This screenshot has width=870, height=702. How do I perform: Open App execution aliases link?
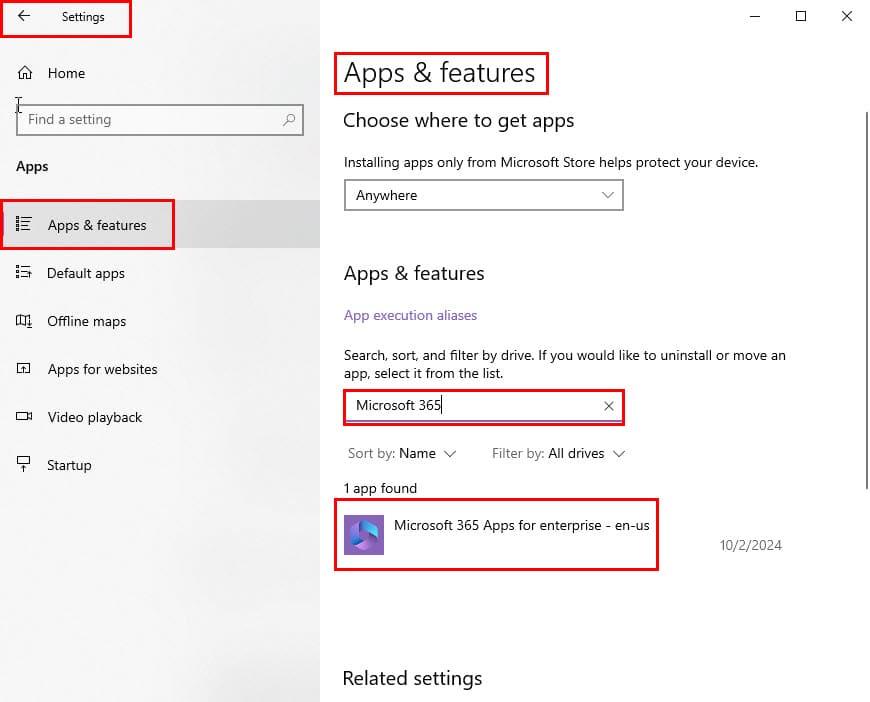410,315
